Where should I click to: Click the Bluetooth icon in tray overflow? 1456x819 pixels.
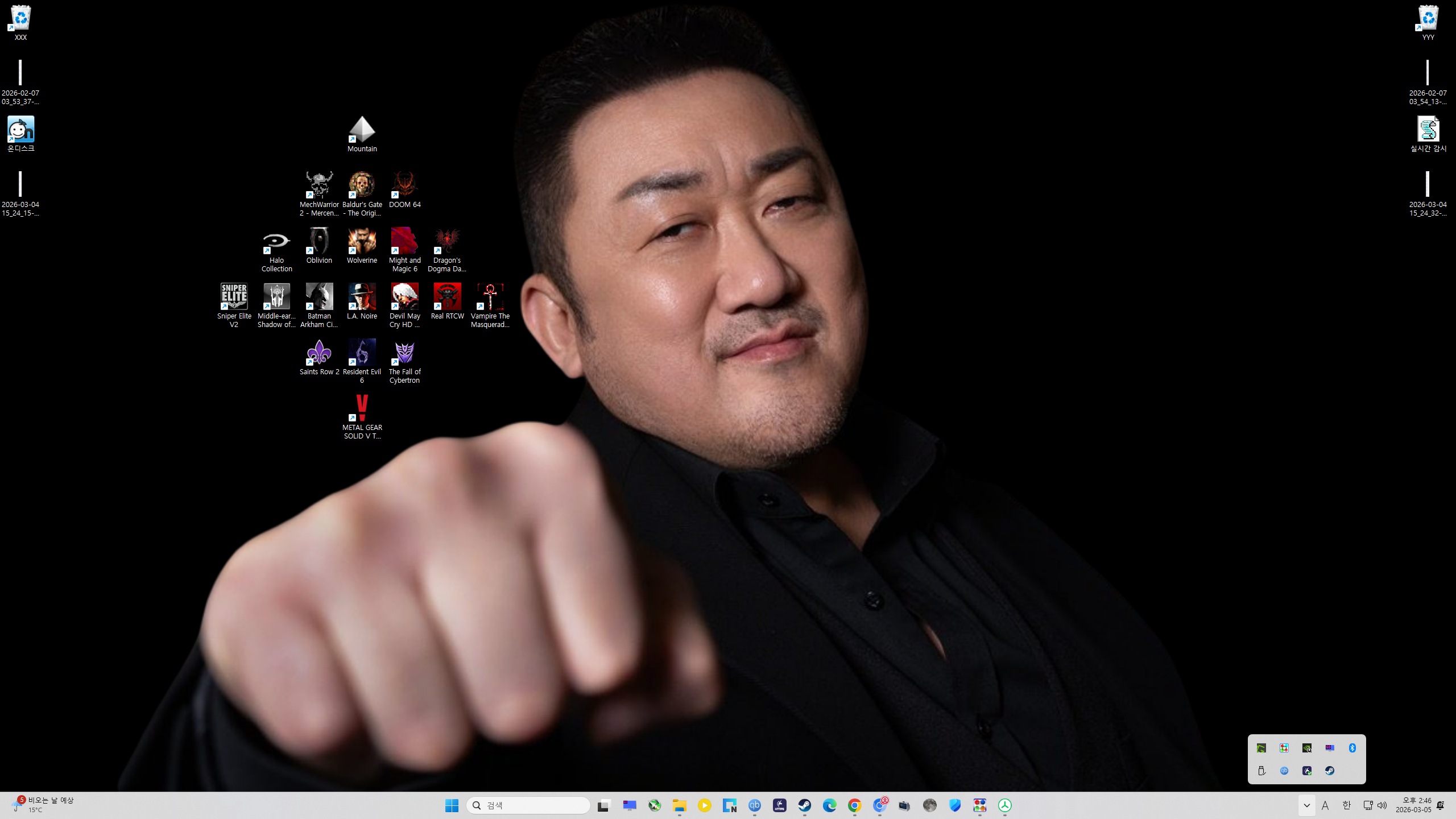coord(1352,748)
